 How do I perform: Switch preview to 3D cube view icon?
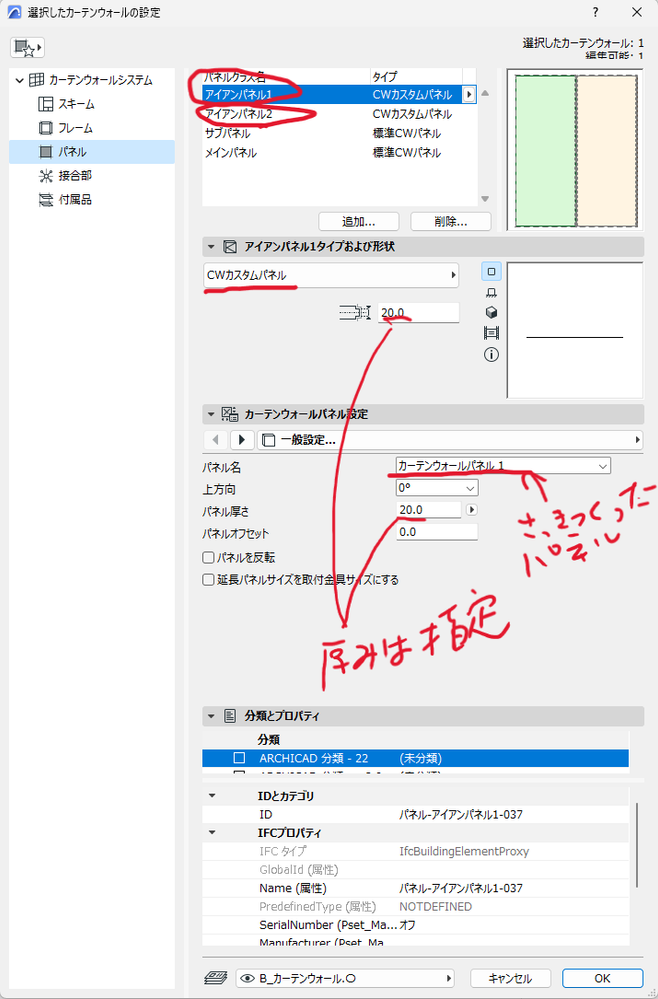coord(491,313)
